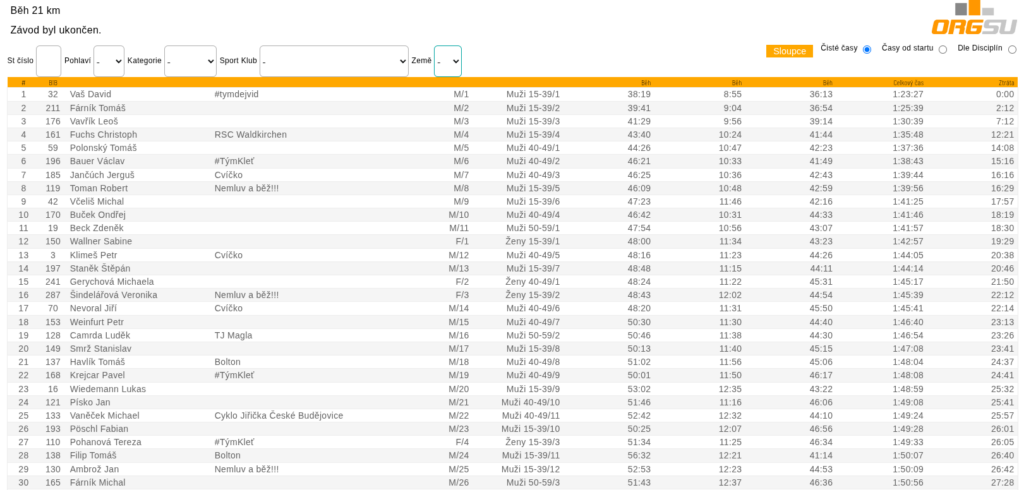
Task: Select the Časy od startu option
Action: (x=942, y=50)
